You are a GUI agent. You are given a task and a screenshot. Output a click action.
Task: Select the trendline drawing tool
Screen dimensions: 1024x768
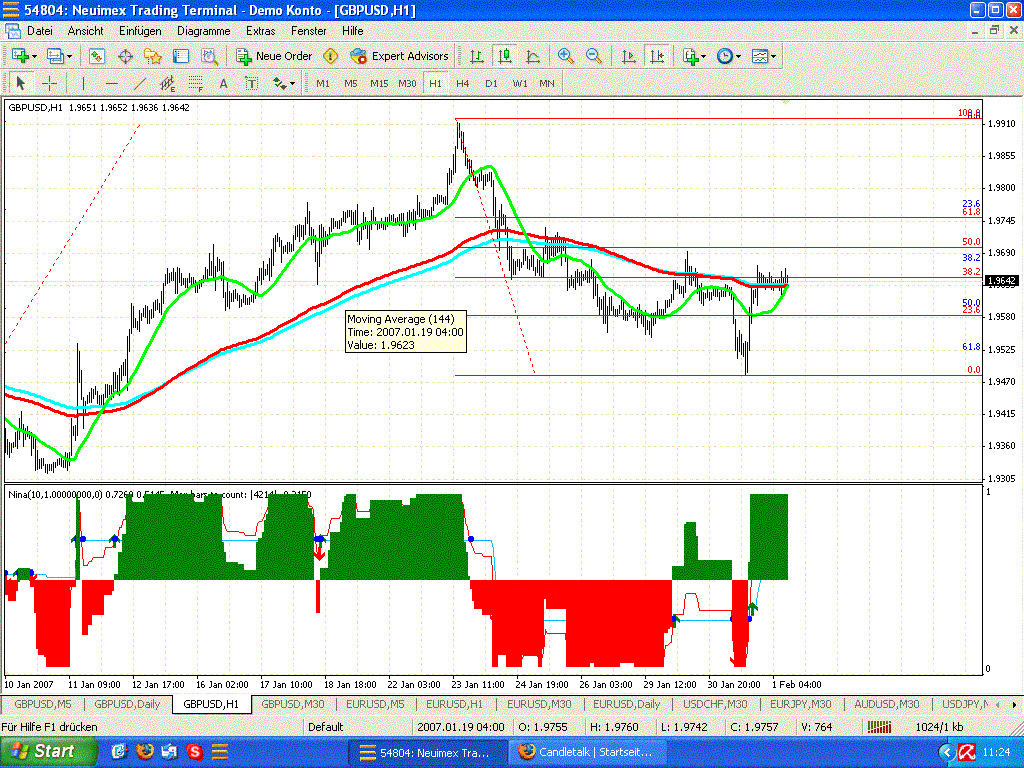tap(140, 83)
